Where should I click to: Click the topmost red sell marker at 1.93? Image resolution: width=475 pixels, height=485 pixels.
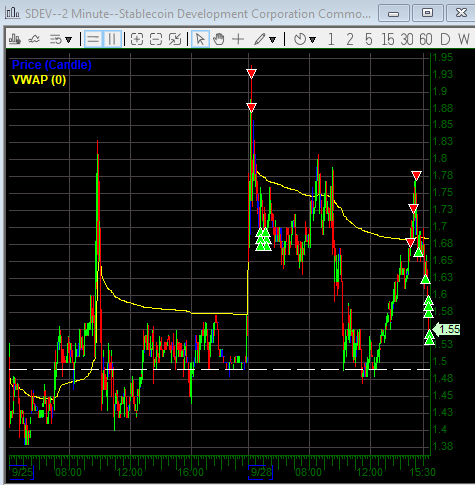coord(251,73)
